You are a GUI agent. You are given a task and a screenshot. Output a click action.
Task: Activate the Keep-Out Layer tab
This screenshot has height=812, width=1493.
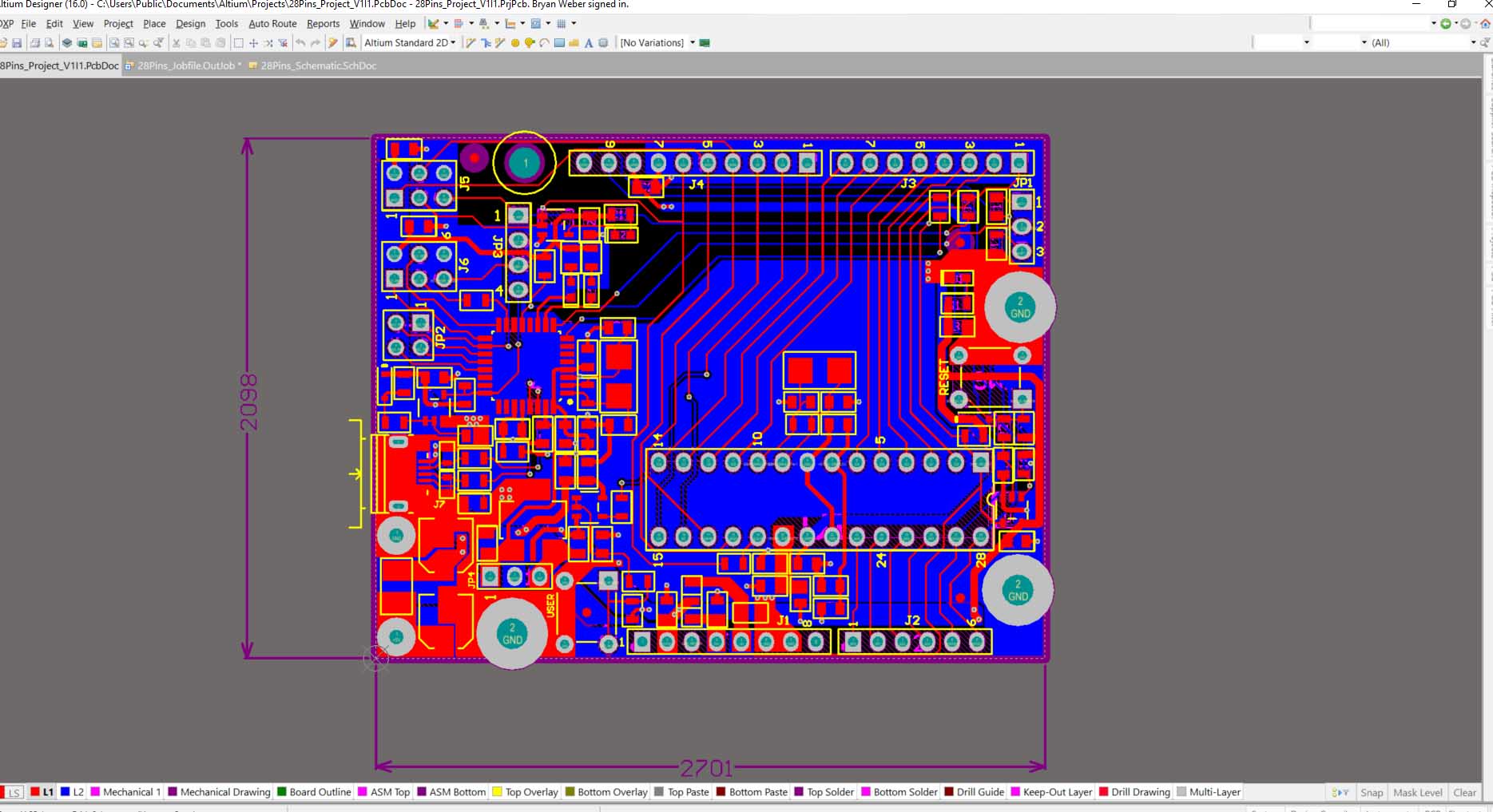pos(1057,792)
